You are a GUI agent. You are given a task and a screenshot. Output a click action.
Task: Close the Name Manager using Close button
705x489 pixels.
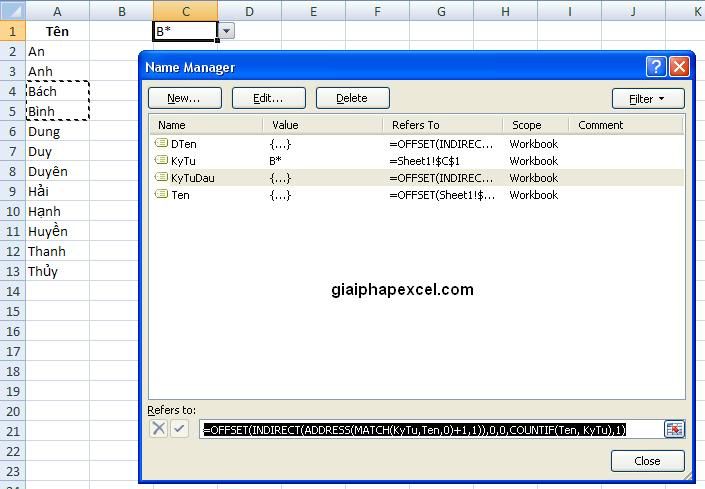tap(647, 461)
